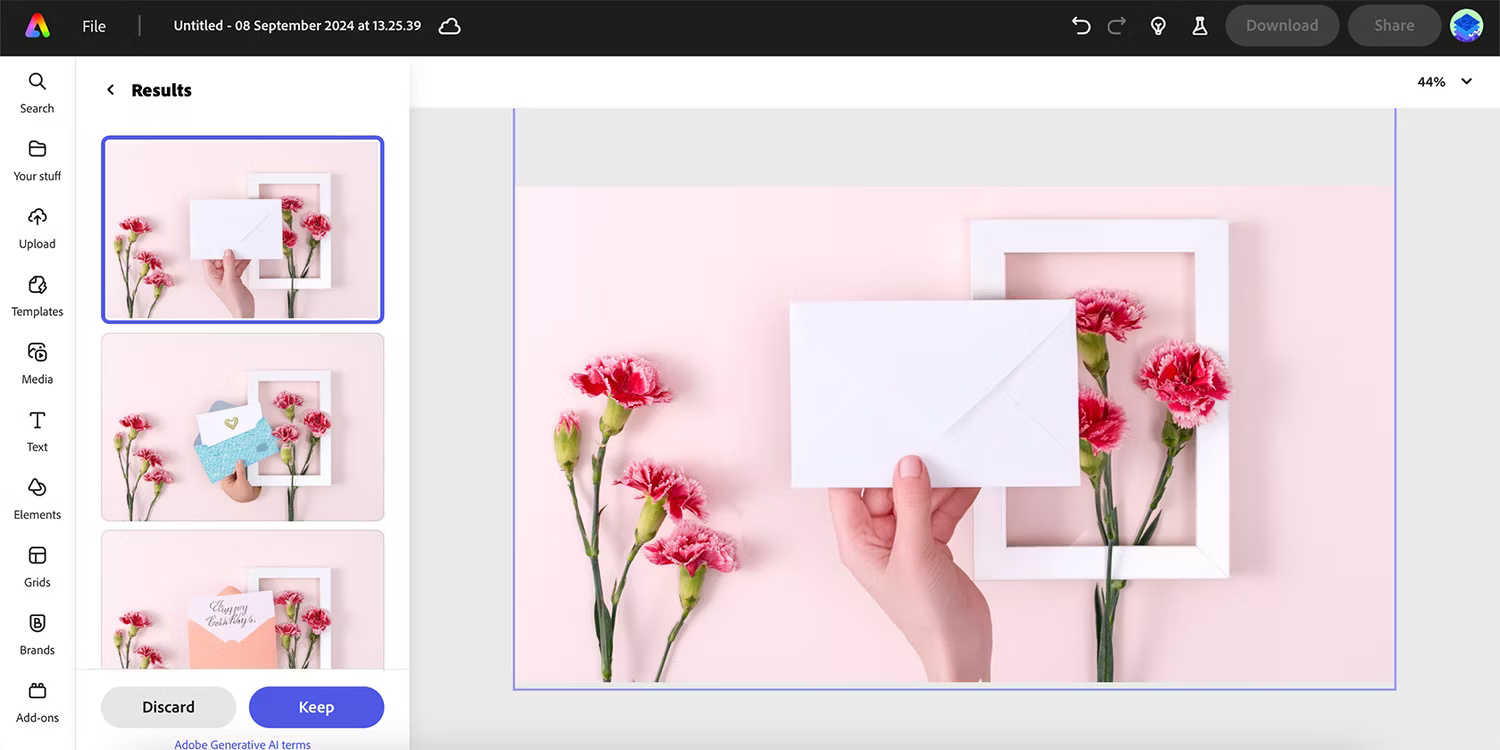Discard the generated results

pyautogui.click(x=168, y=707)
